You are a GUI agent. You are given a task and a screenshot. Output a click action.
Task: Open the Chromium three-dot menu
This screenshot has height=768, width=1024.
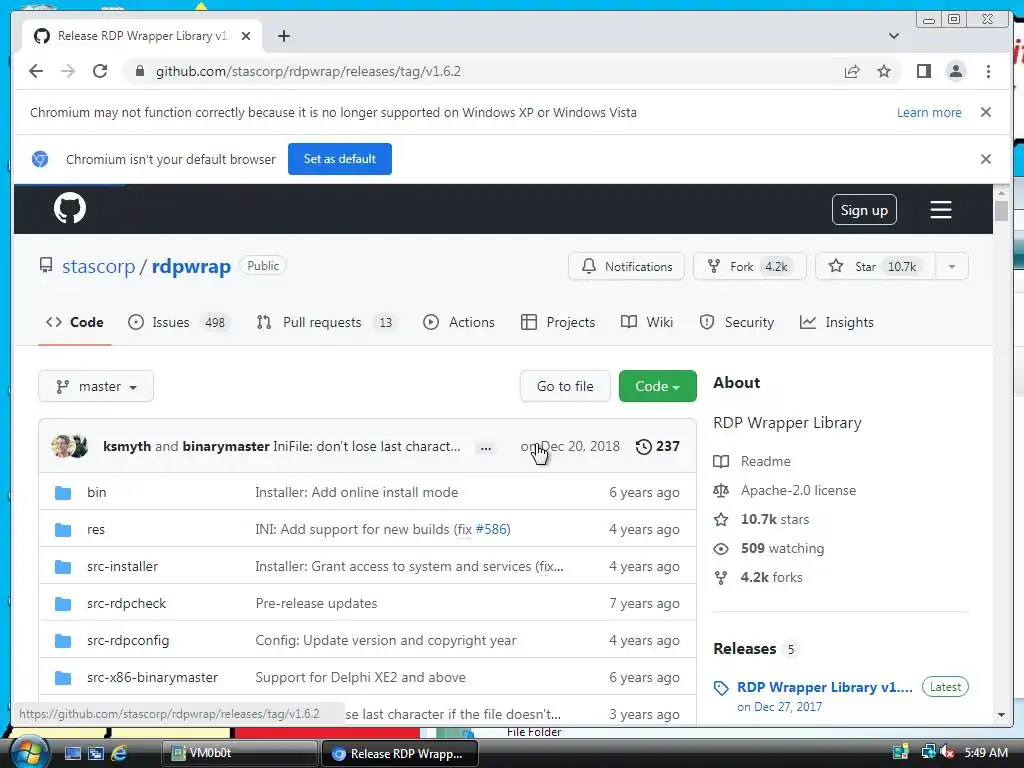pos(988,71)
